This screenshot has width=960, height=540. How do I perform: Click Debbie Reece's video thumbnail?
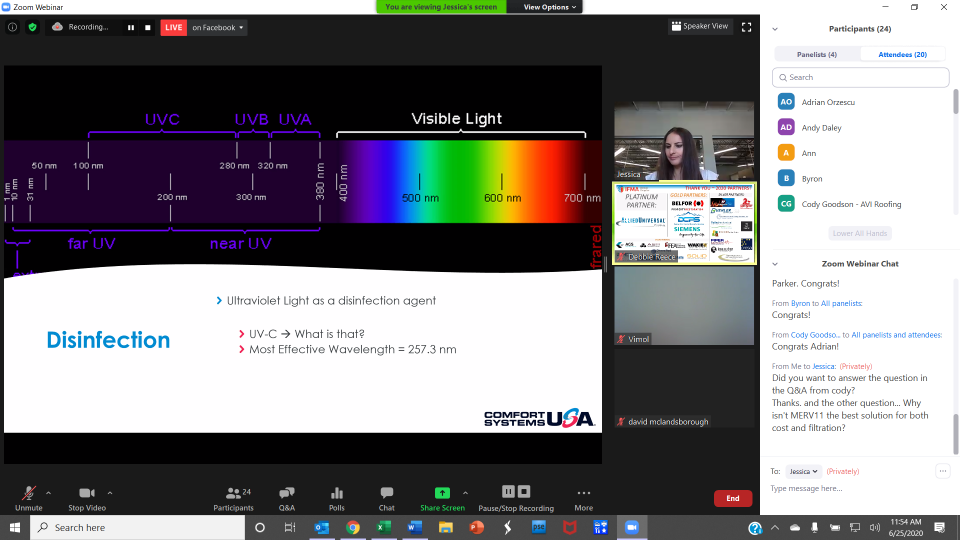(684, 223)
